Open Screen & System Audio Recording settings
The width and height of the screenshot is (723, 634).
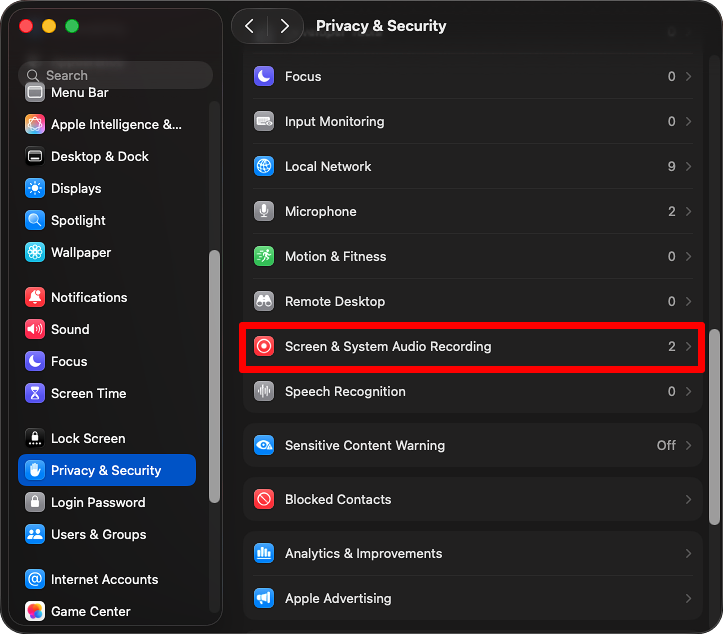[x=472, y=346]
